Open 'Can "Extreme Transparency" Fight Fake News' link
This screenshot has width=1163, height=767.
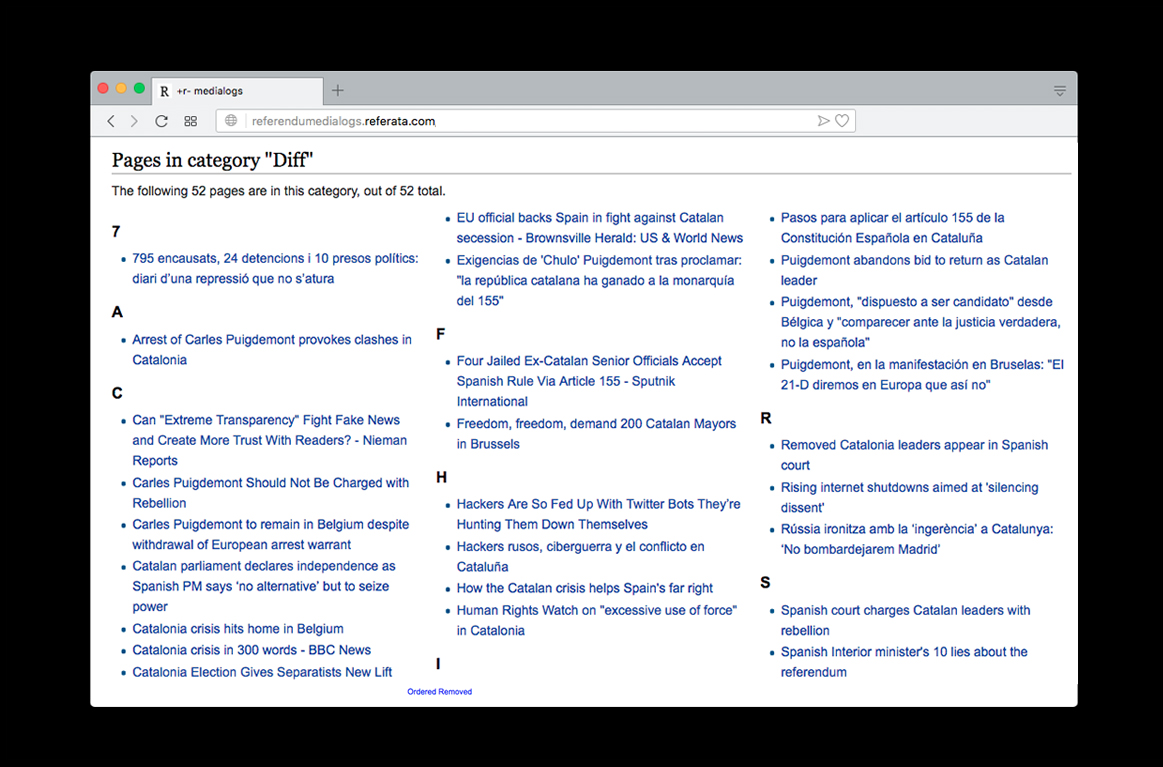tap(269, 440)
